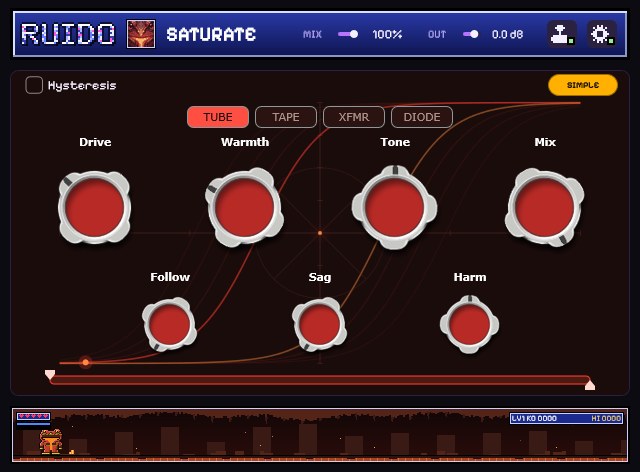This screenshot has width=640, height=472.
Task: Click the Sag label
Action: pyautogui.click(x=320, y=277)
